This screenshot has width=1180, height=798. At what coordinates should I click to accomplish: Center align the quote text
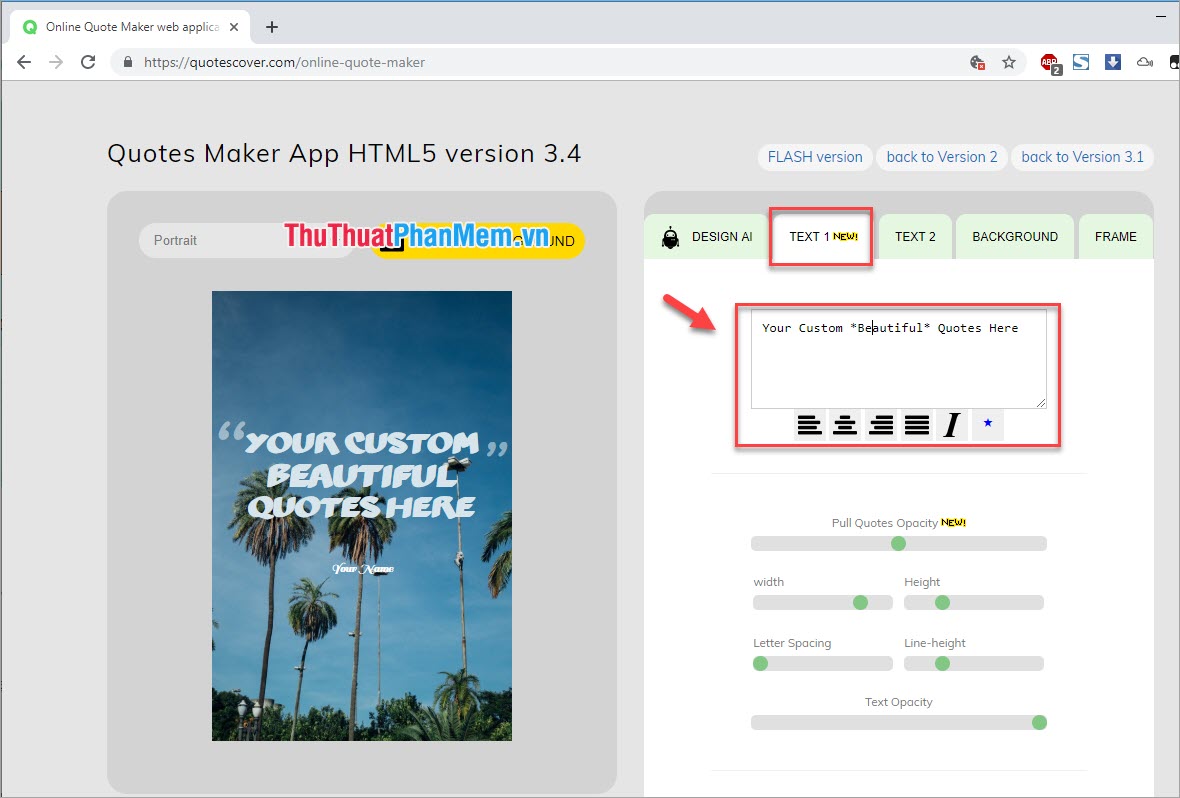pyautogui.click(x=845, y=424)
